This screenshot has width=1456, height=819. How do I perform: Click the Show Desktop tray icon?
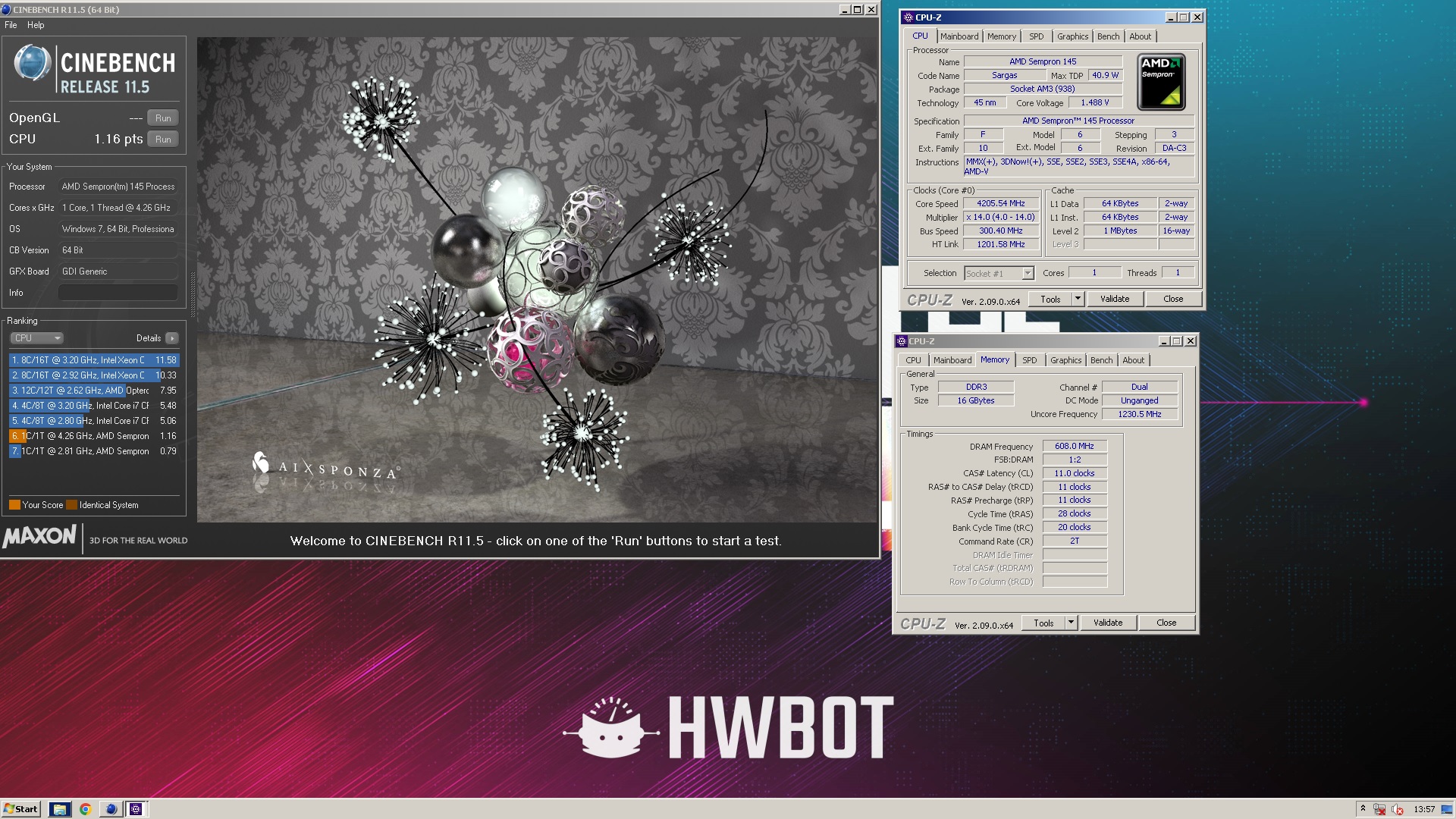[x=1447, y=809]
